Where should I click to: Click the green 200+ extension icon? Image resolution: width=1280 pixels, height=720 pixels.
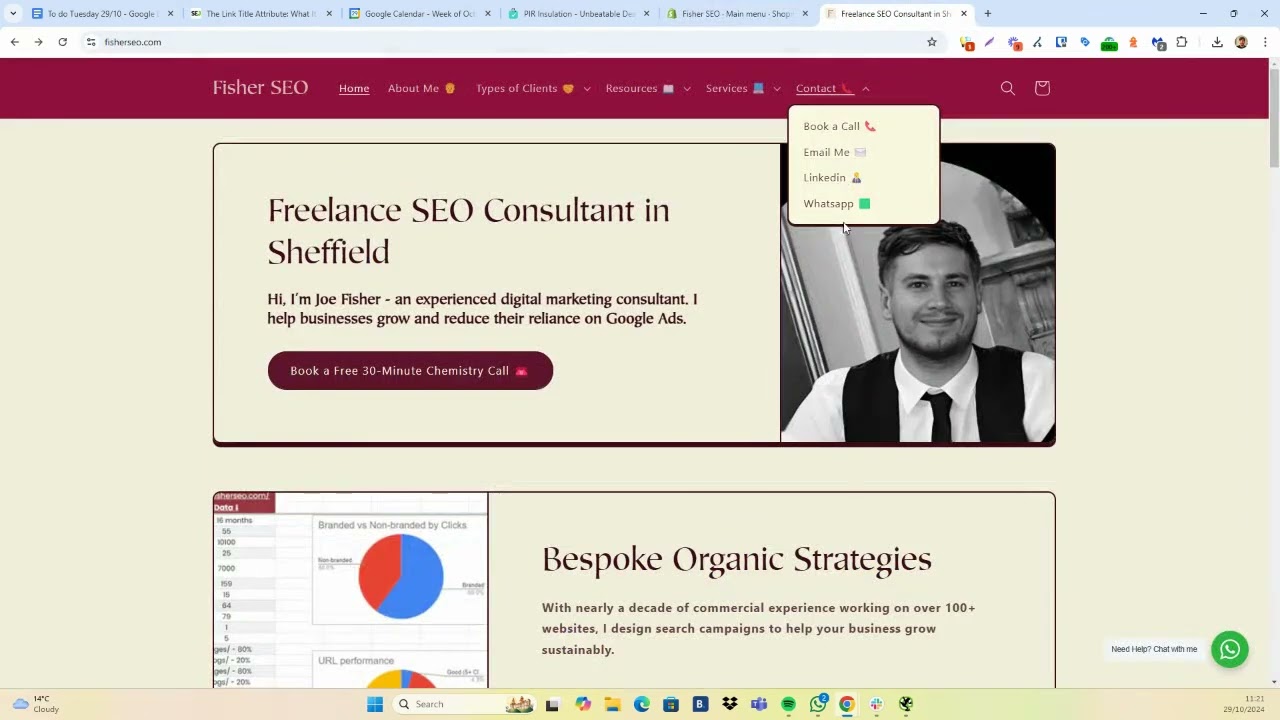[1109, 43]
